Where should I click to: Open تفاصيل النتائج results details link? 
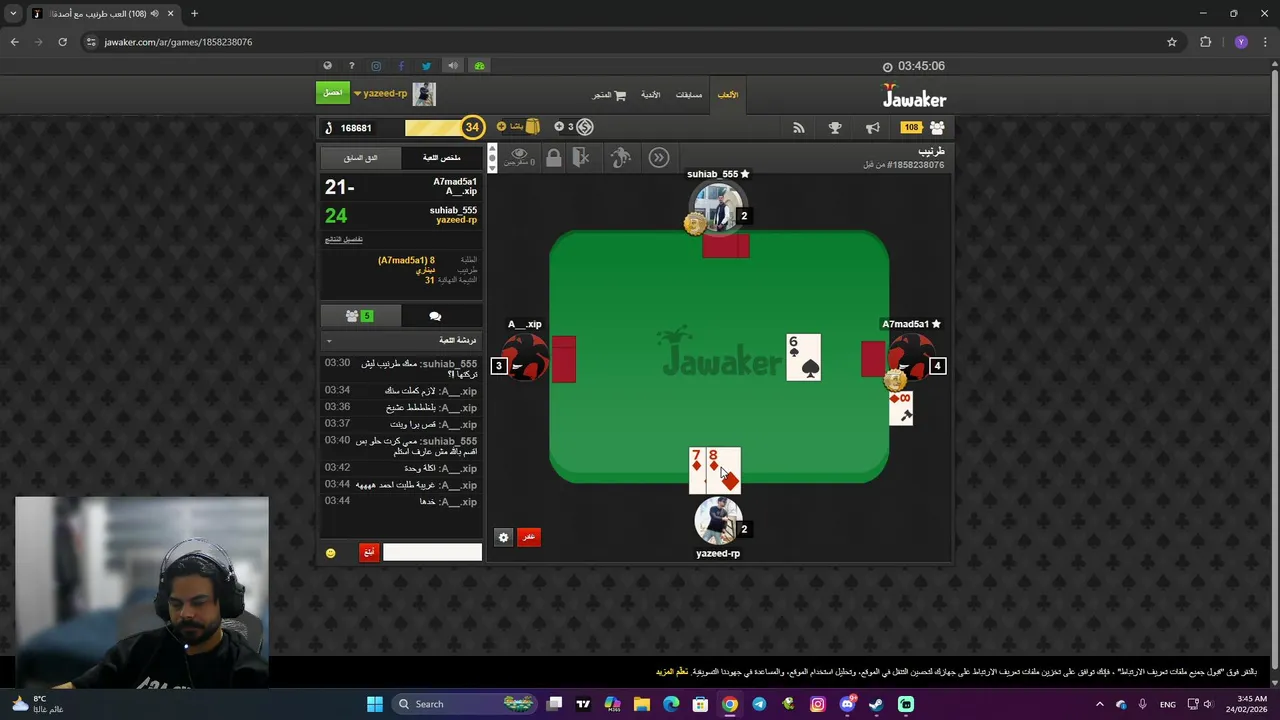tap(344, 240)
